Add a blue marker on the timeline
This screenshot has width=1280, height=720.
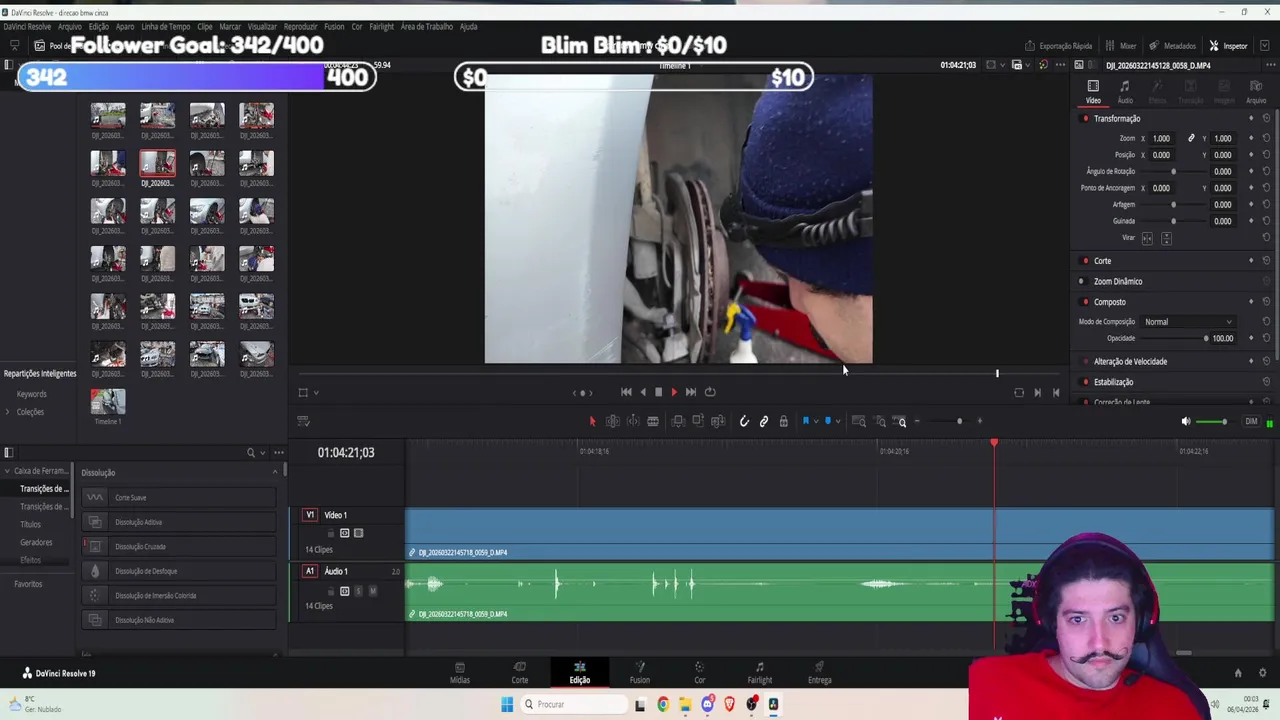pyautogui.click(x=828, y=422)
